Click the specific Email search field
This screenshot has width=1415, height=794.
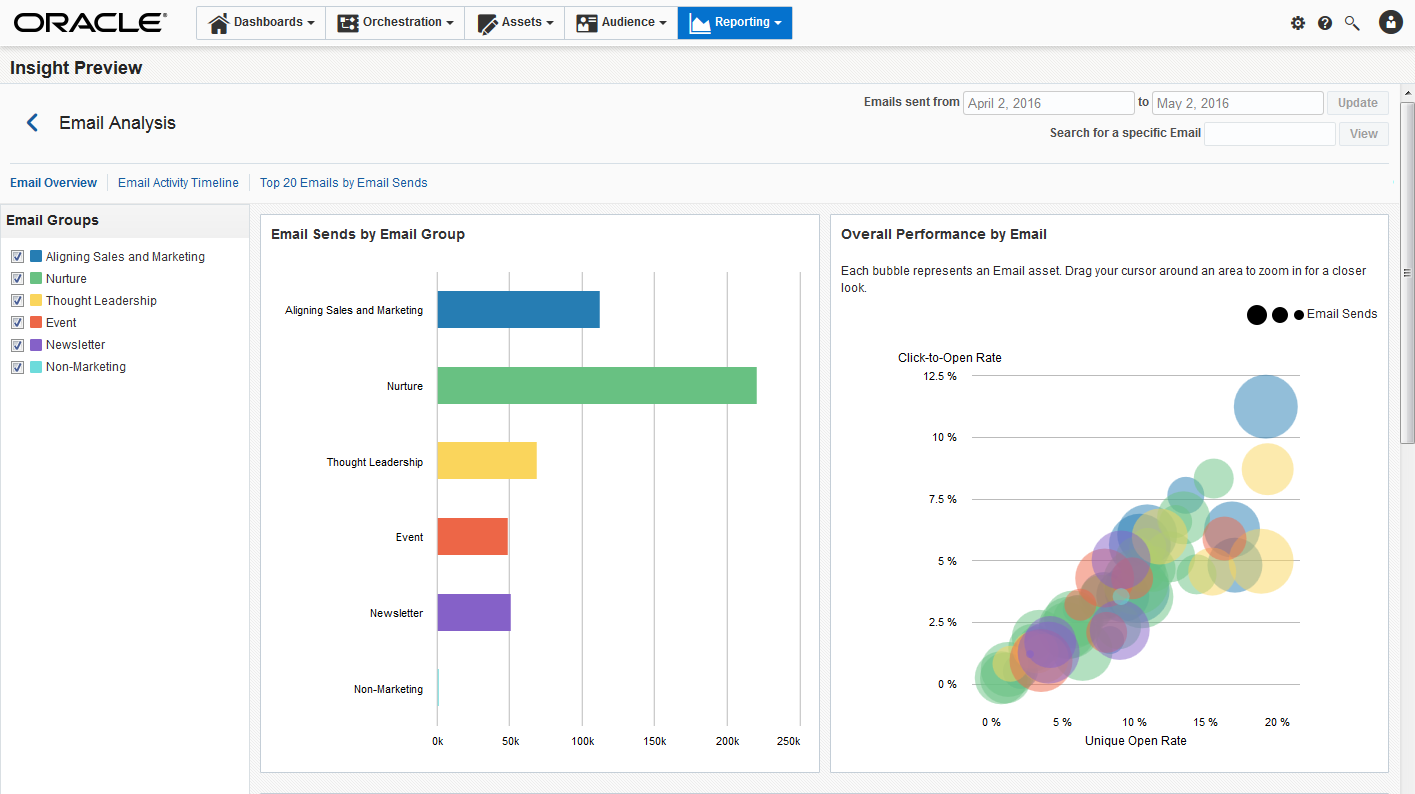click(x=1269, y=134)
